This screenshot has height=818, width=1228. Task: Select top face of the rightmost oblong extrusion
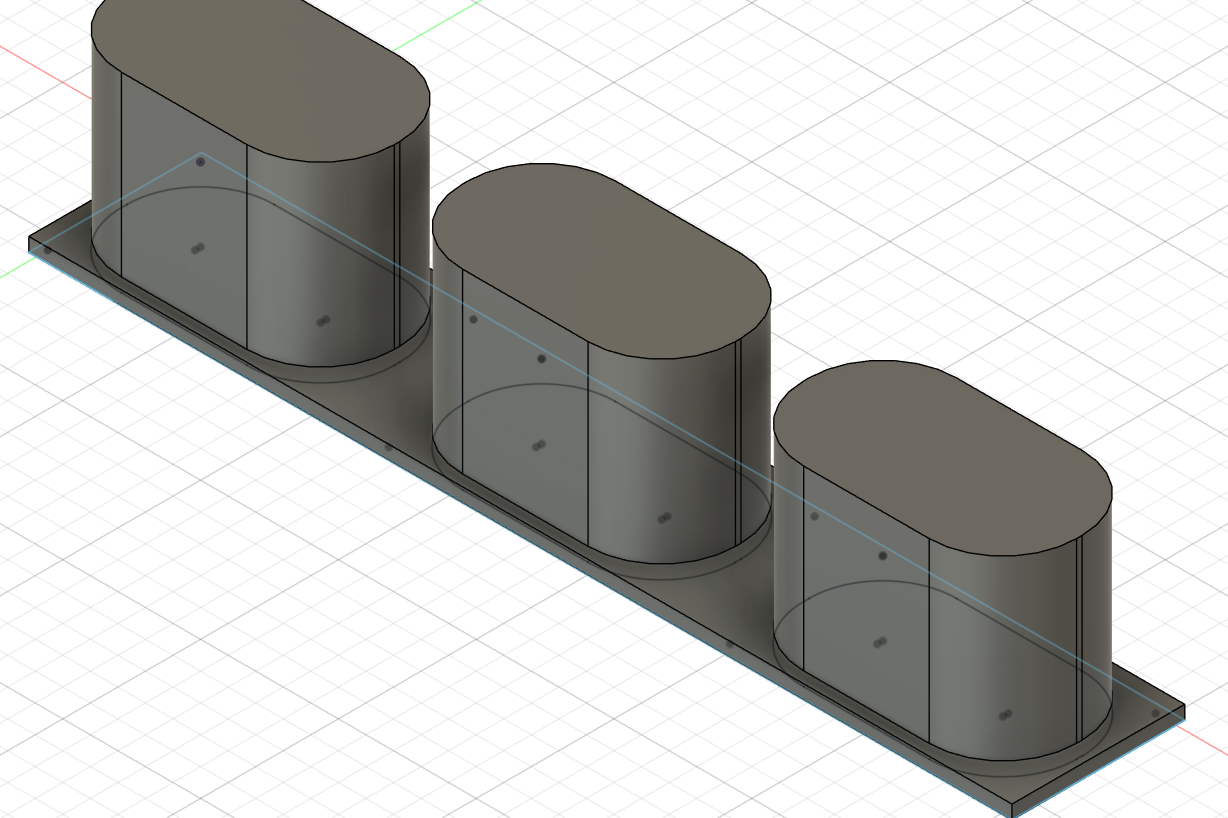click(943, 457)
